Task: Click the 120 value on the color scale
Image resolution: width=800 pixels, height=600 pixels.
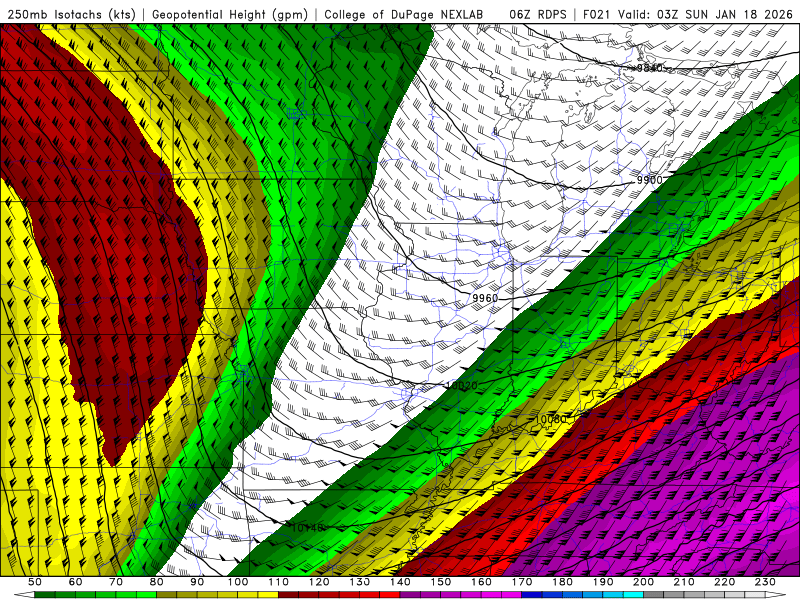Action: [319, 582]
